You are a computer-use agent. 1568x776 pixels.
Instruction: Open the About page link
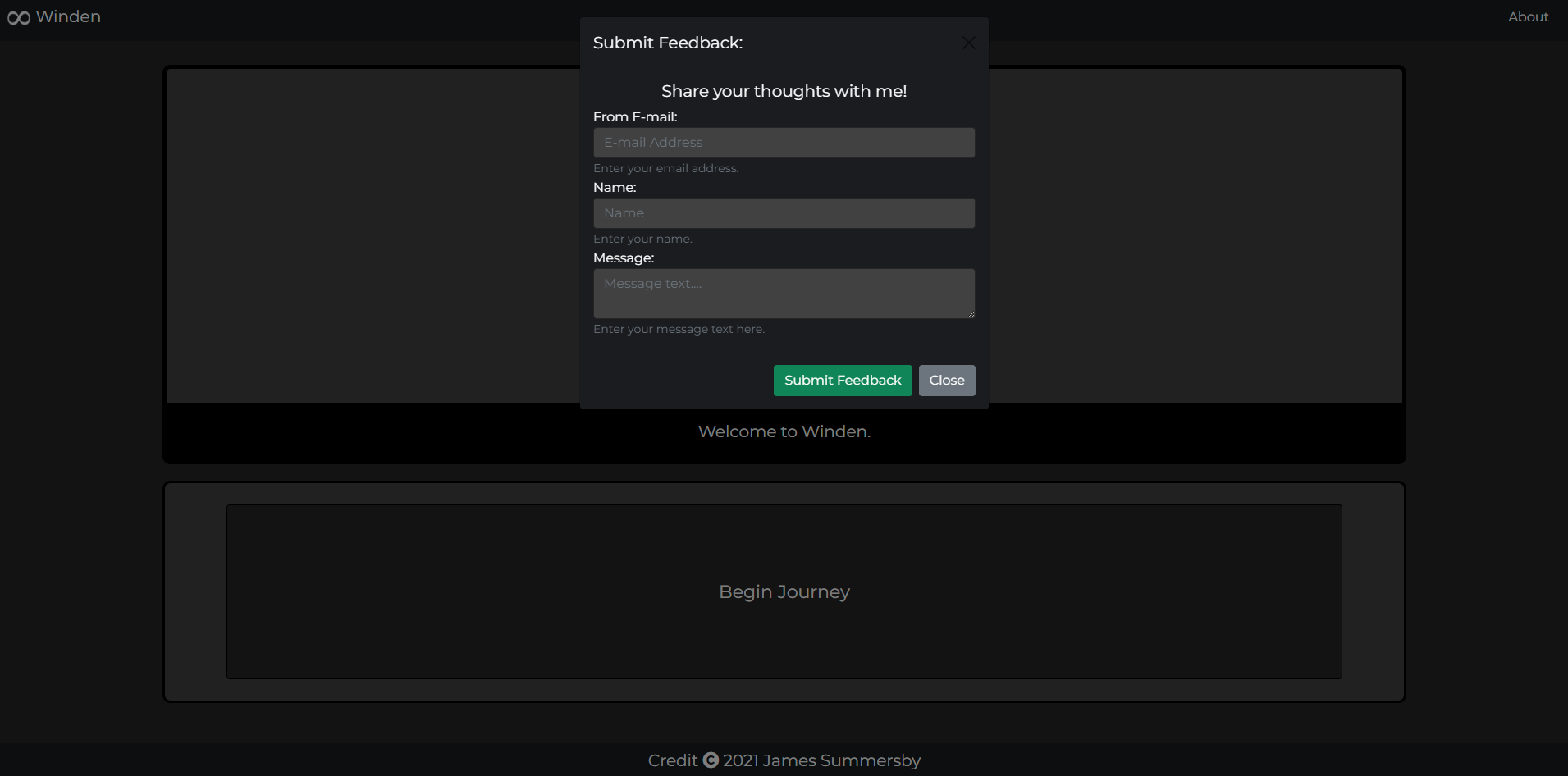coord(1528,16)
